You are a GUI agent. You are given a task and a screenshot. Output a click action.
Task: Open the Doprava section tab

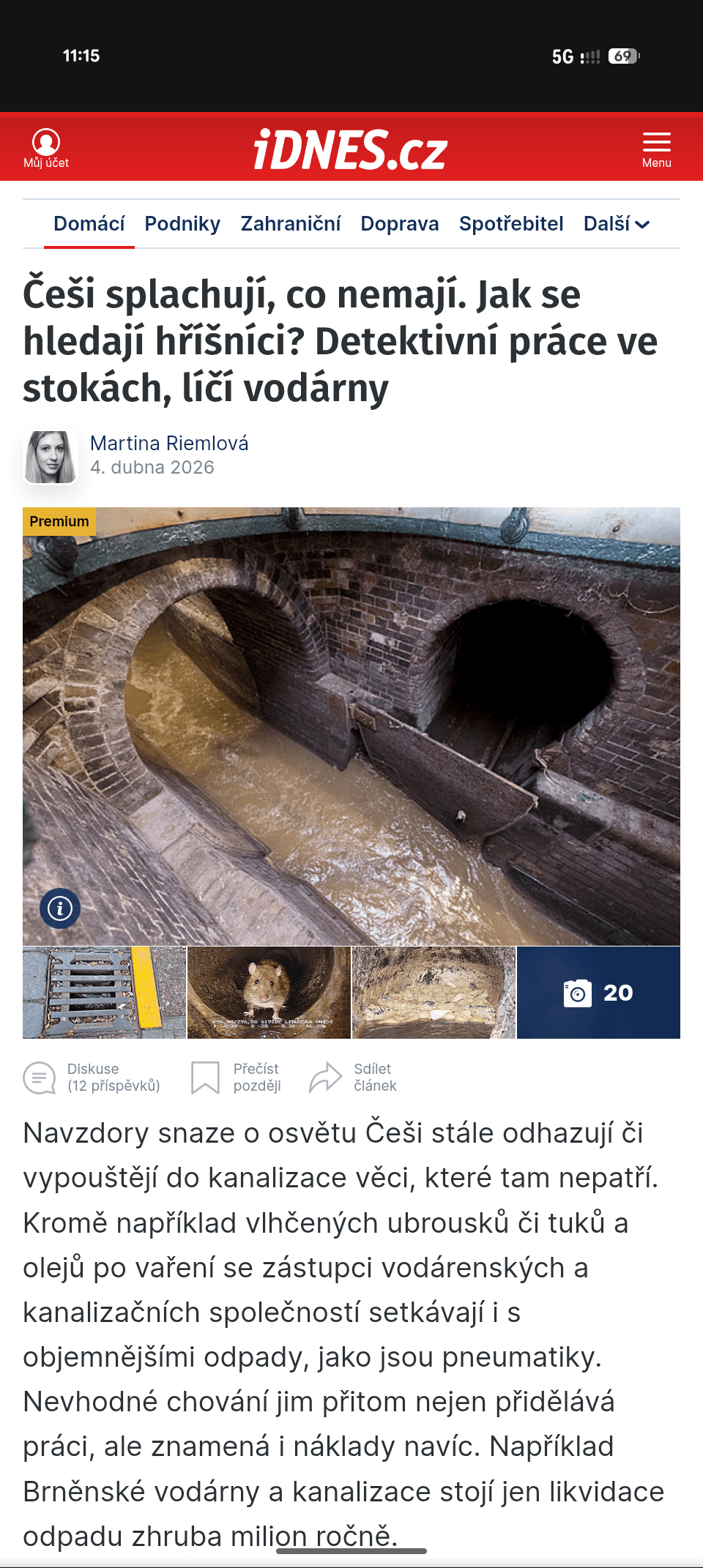[x=400, y=224]
